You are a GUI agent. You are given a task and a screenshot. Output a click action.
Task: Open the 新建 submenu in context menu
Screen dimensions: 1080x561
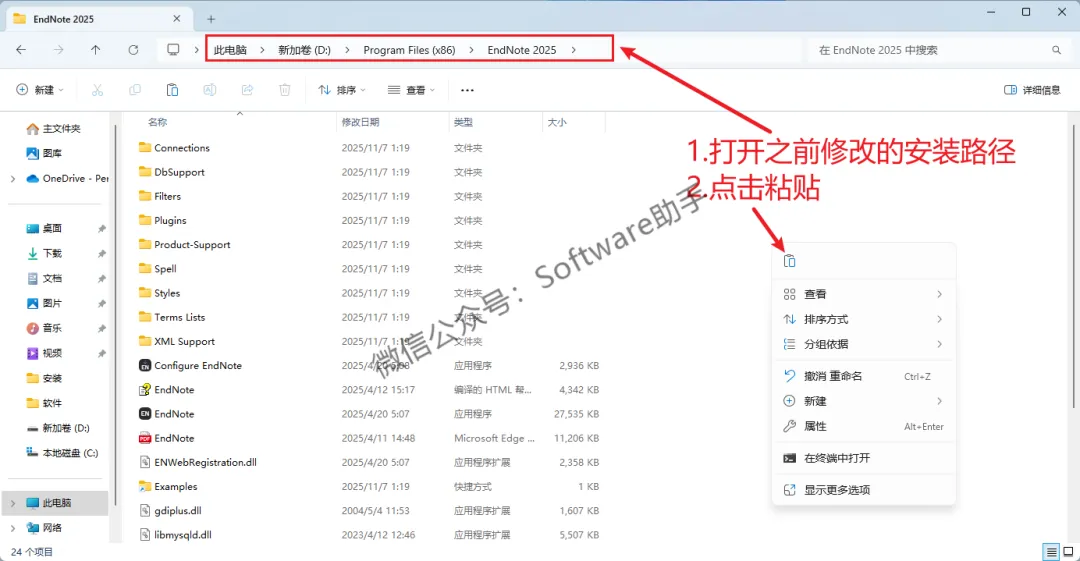tap(864, 401)
